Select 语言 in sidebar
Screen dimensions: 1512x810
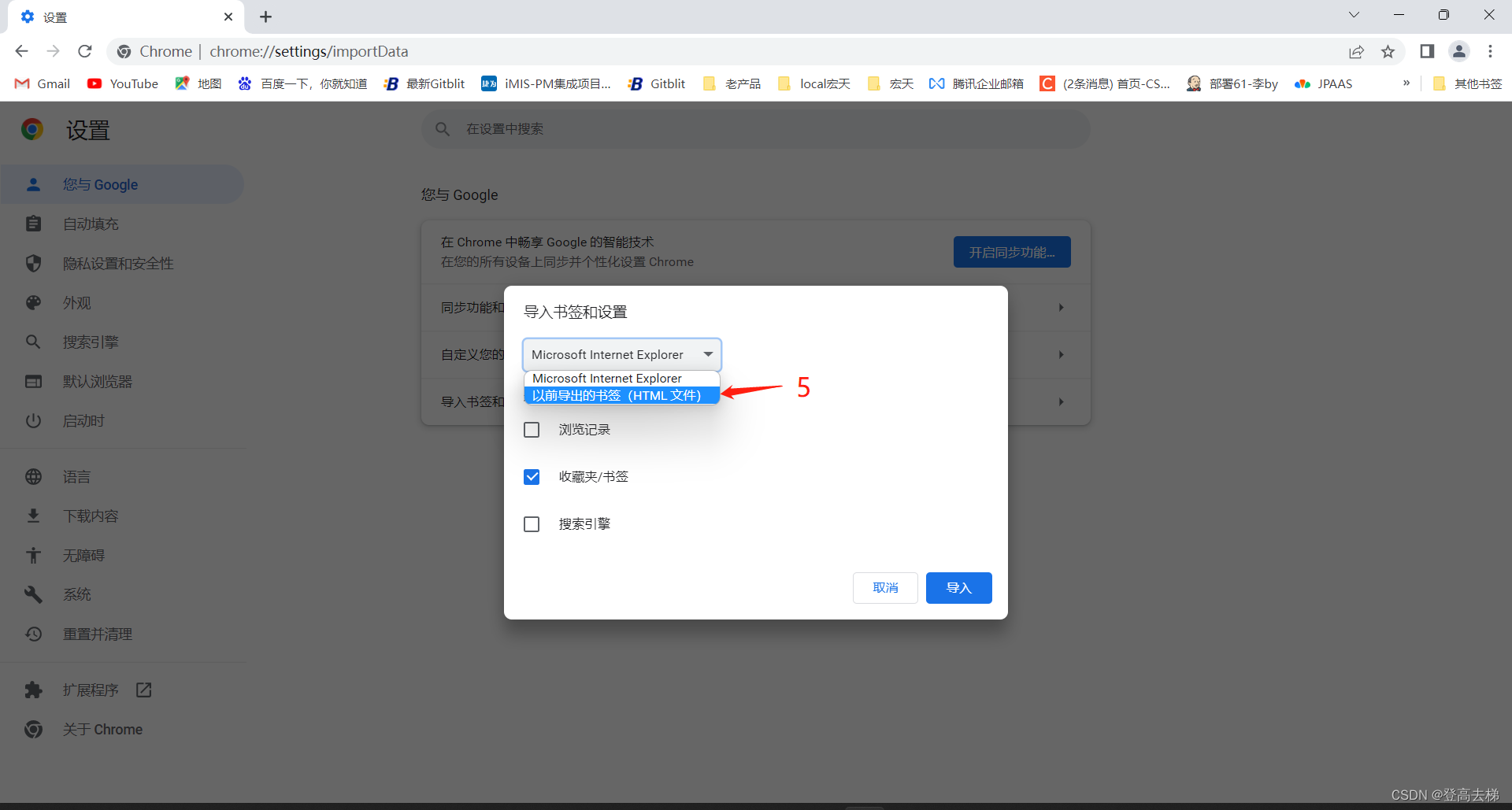pyautogui.click(x=122, y=476)
